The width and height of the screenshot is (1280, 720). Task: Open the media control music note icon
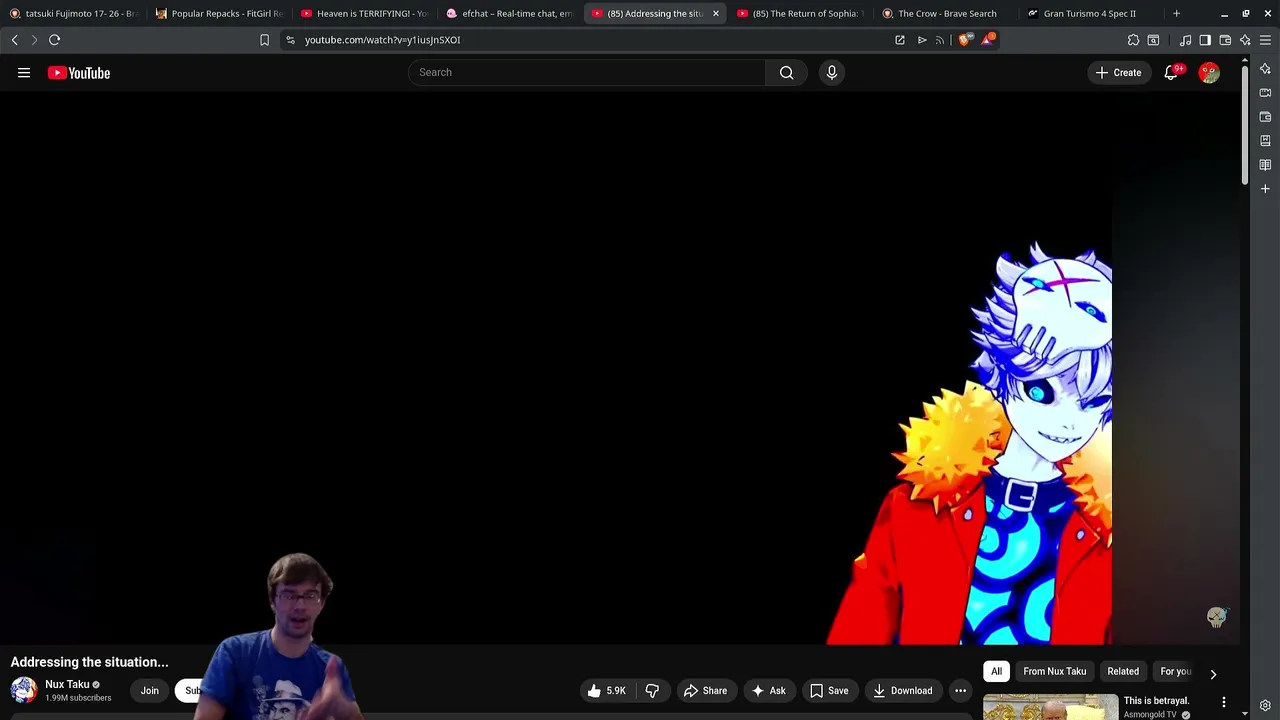(1185, 40)
